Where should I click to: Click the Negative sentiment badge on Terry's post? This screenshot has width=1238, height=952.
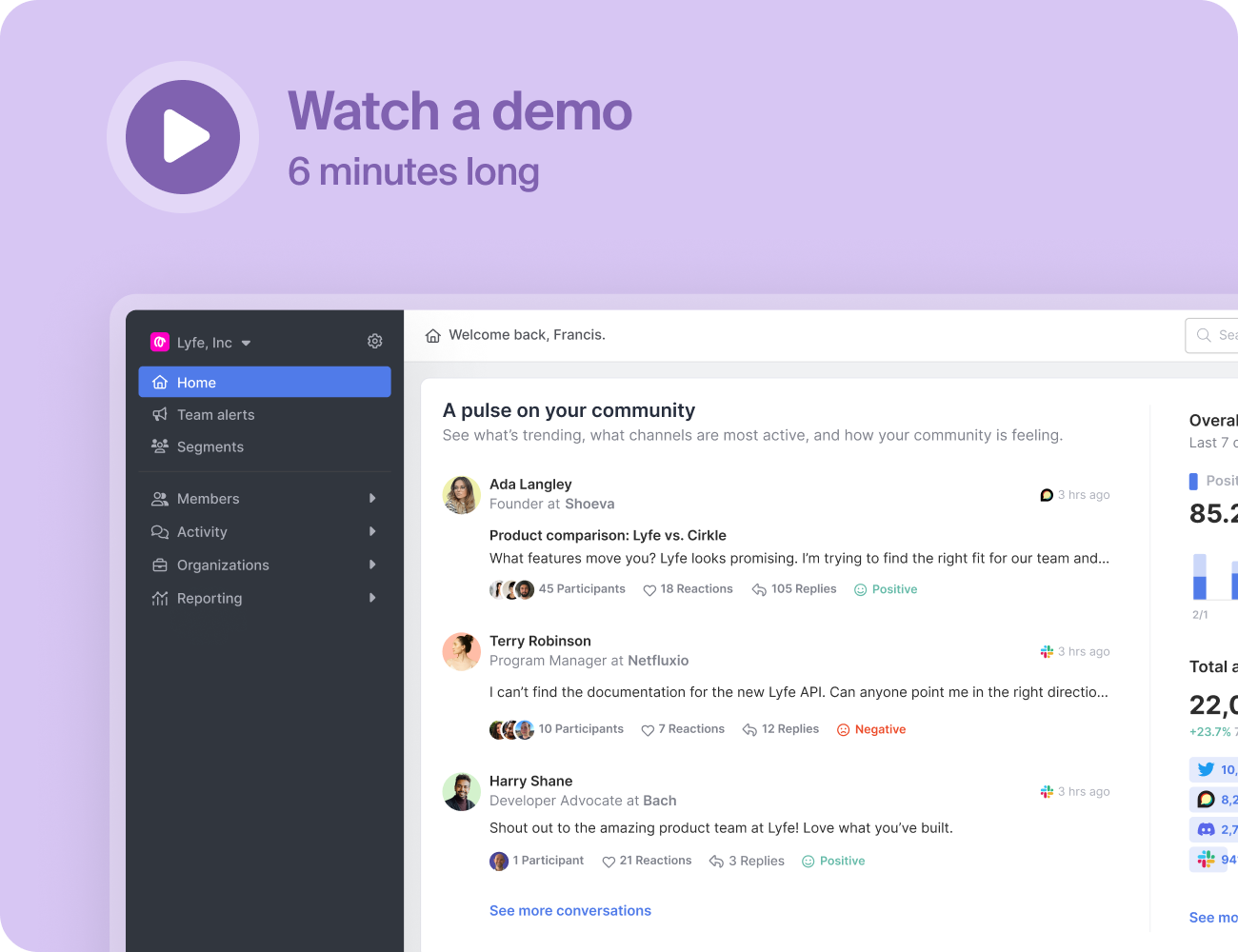[x=870, y=729]
